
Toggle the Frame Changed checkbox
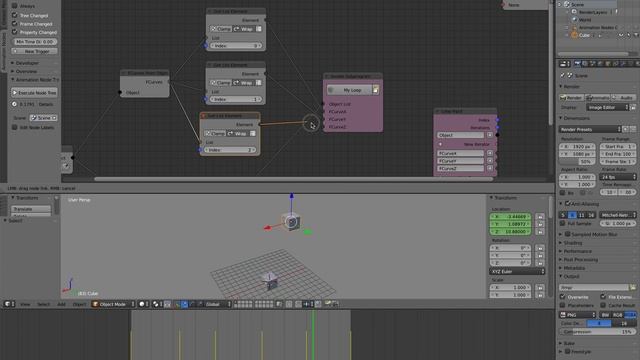click(x=15, y=24)
